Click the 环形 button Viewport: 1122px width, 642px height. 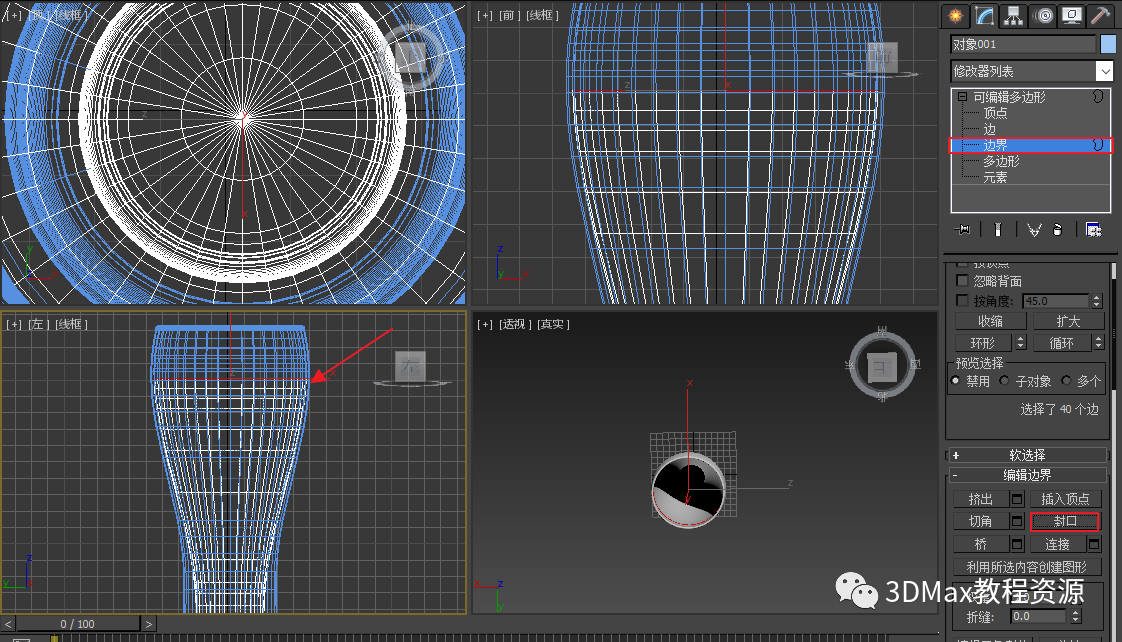point(982,343)
